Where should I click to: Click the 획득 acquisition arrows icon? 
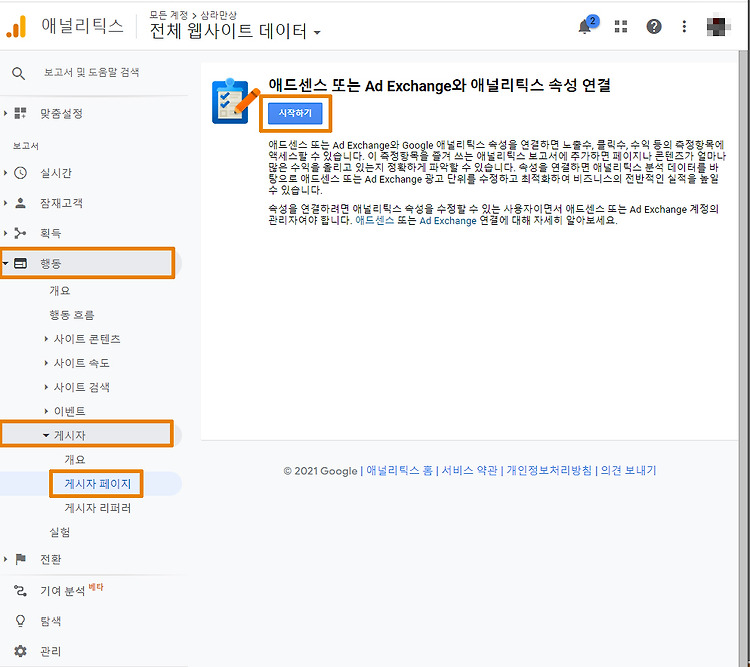click(20, 233)
